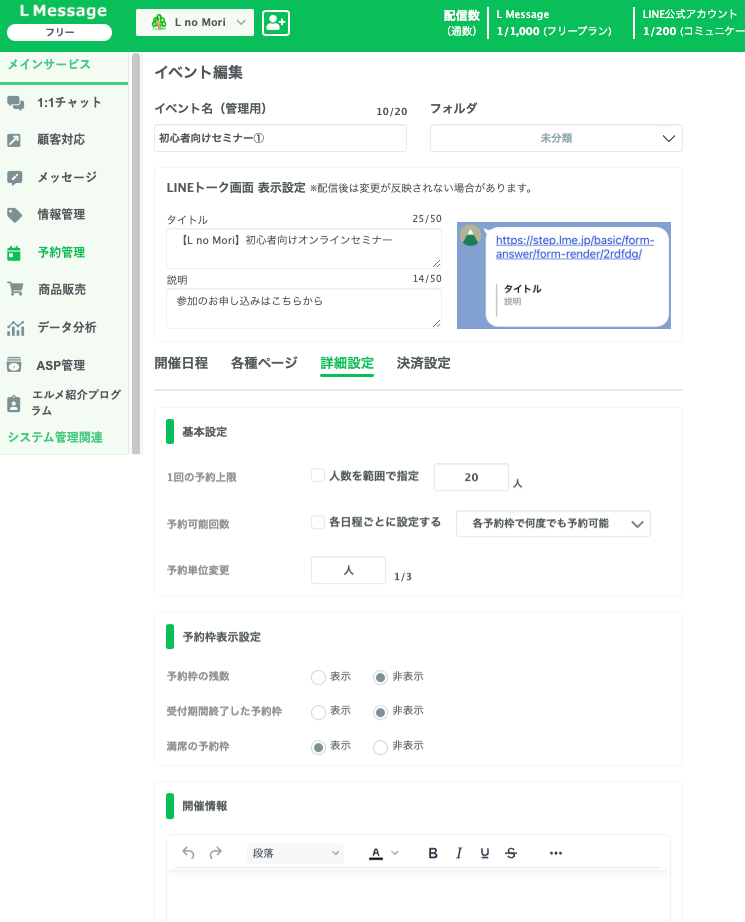Open データ分析 chart icon in sidebar
Viewport: 745px width, 922px height.
(15, 328)
